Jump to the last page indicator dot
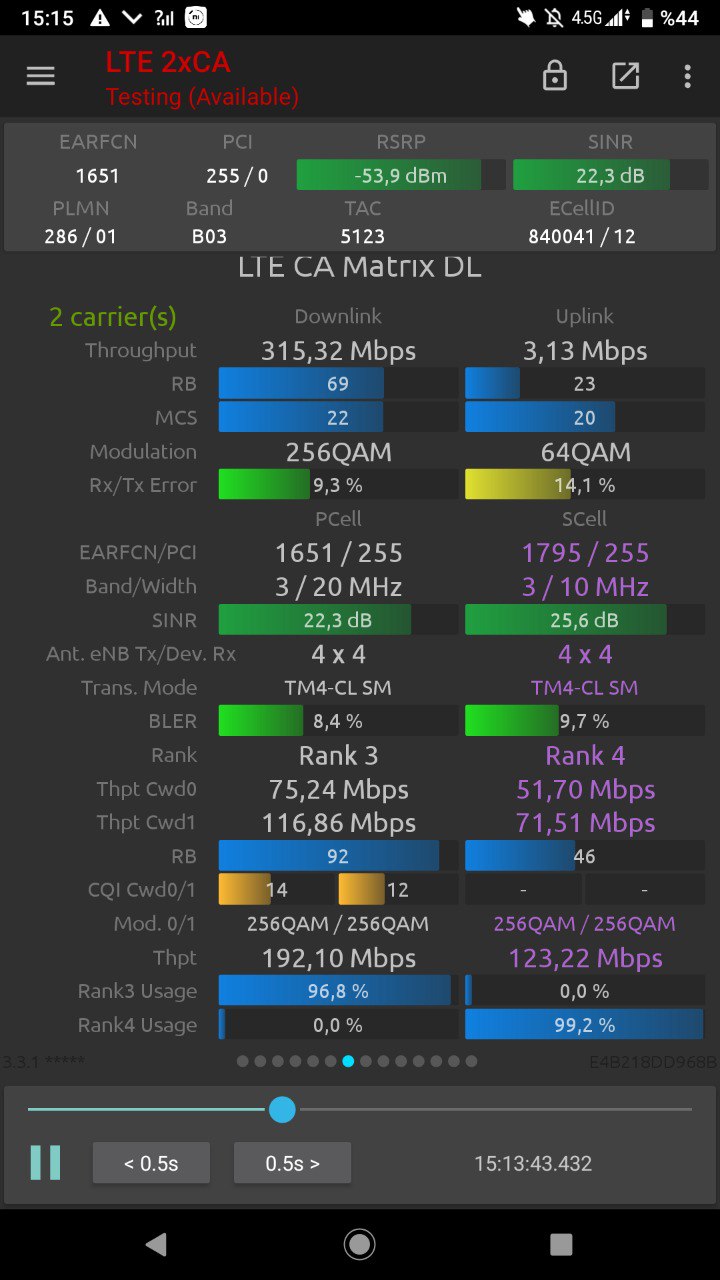This screenshot has width=720, height=1280. tap(471, 1061)
